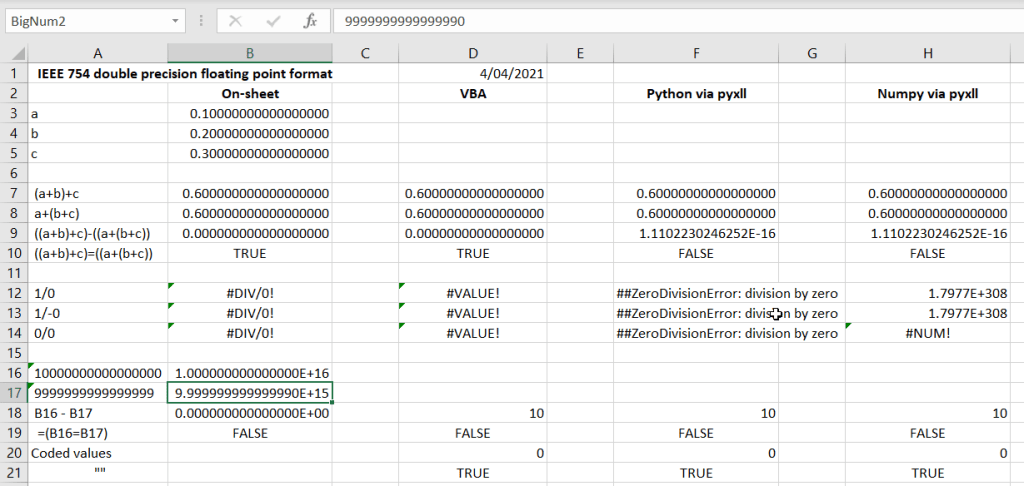Select cell containing 1.000000000000000E+16
1024x486 pixels.
click(x=249, y=373)
